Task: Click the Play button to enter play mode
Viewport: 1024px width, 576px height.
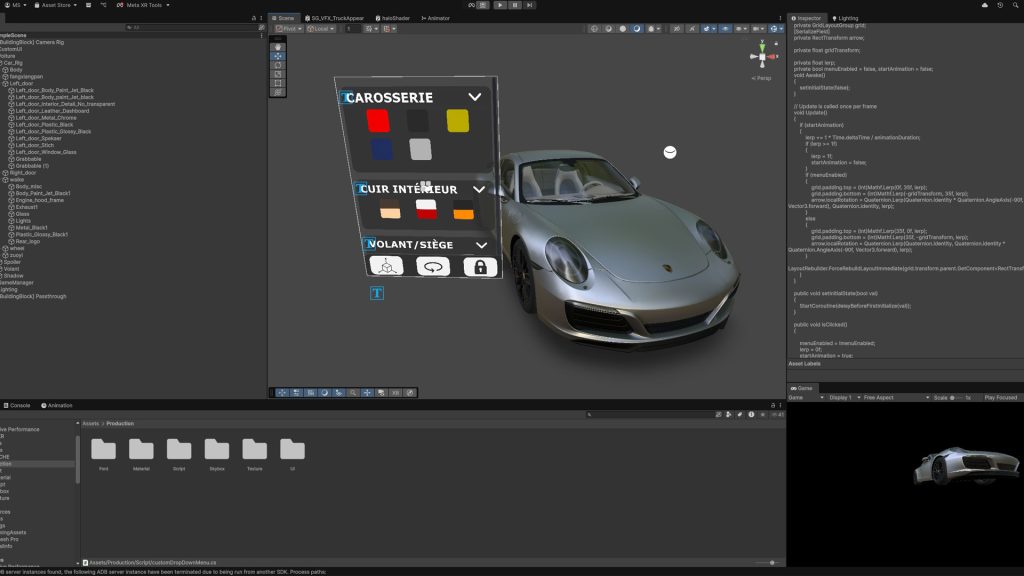Action: [500, 5]
